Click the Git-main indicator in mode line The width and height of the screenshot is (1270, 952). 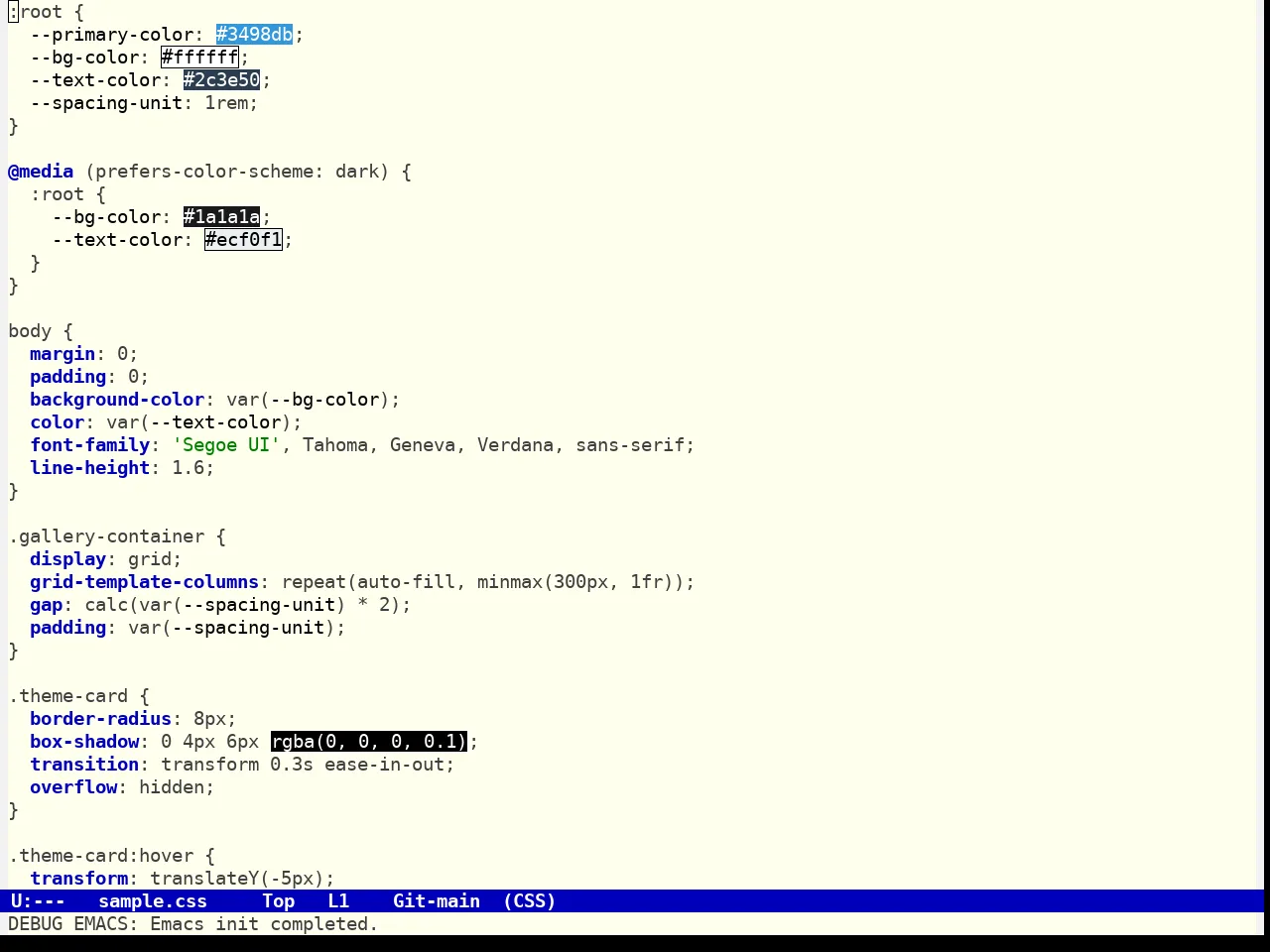(437, 901)
